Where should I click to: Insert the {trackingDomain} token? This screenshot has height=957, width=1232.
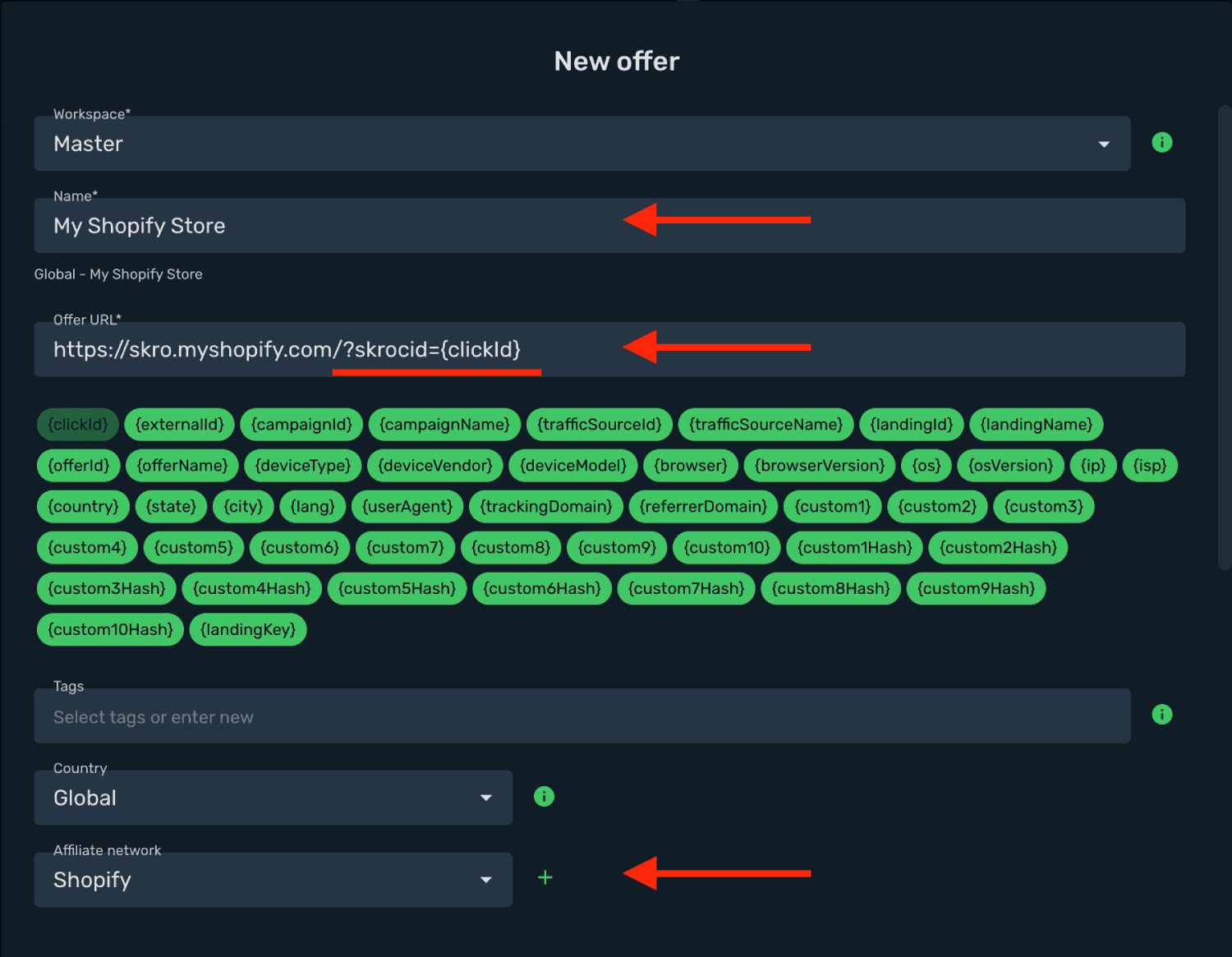click(x=546, y=507)
